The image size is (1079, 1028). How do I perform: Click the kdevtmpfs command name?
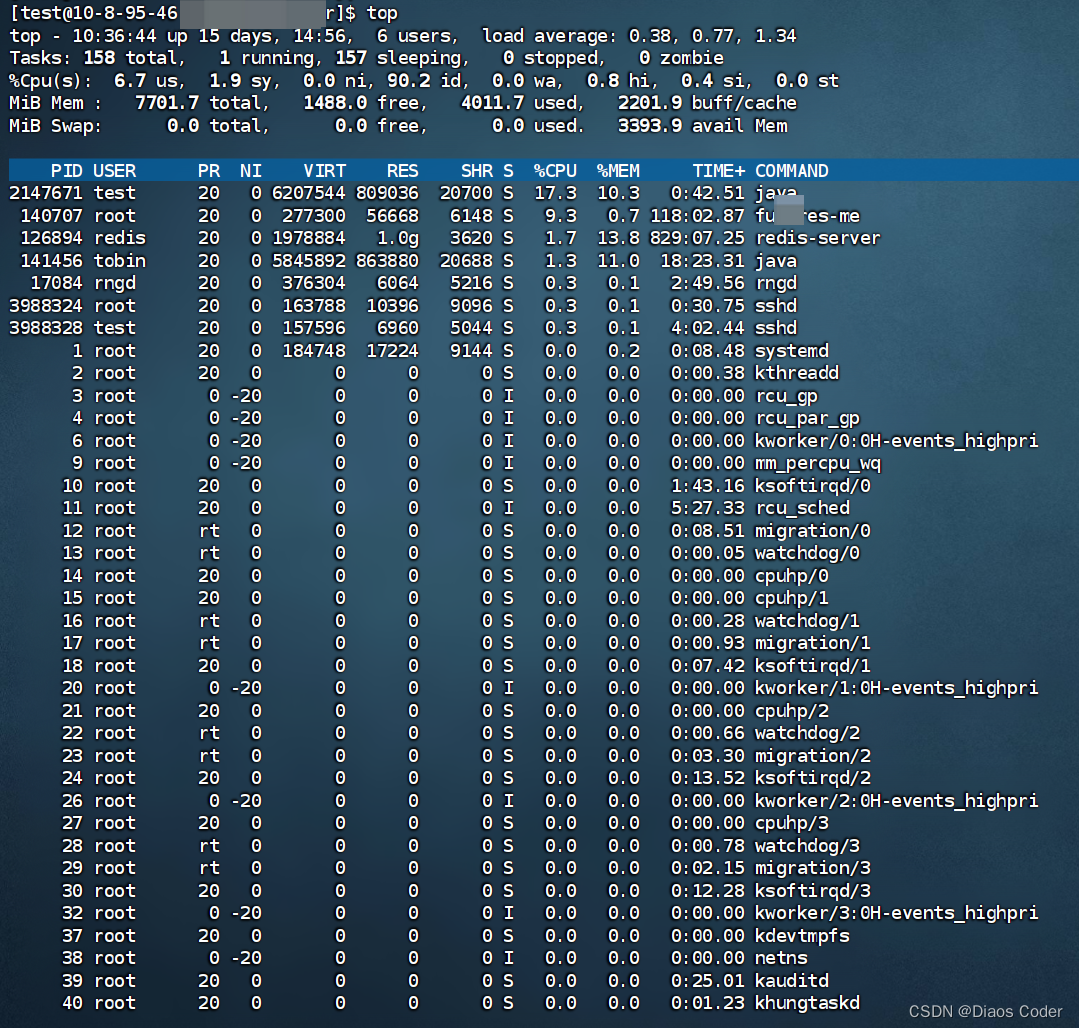point(802,936)
